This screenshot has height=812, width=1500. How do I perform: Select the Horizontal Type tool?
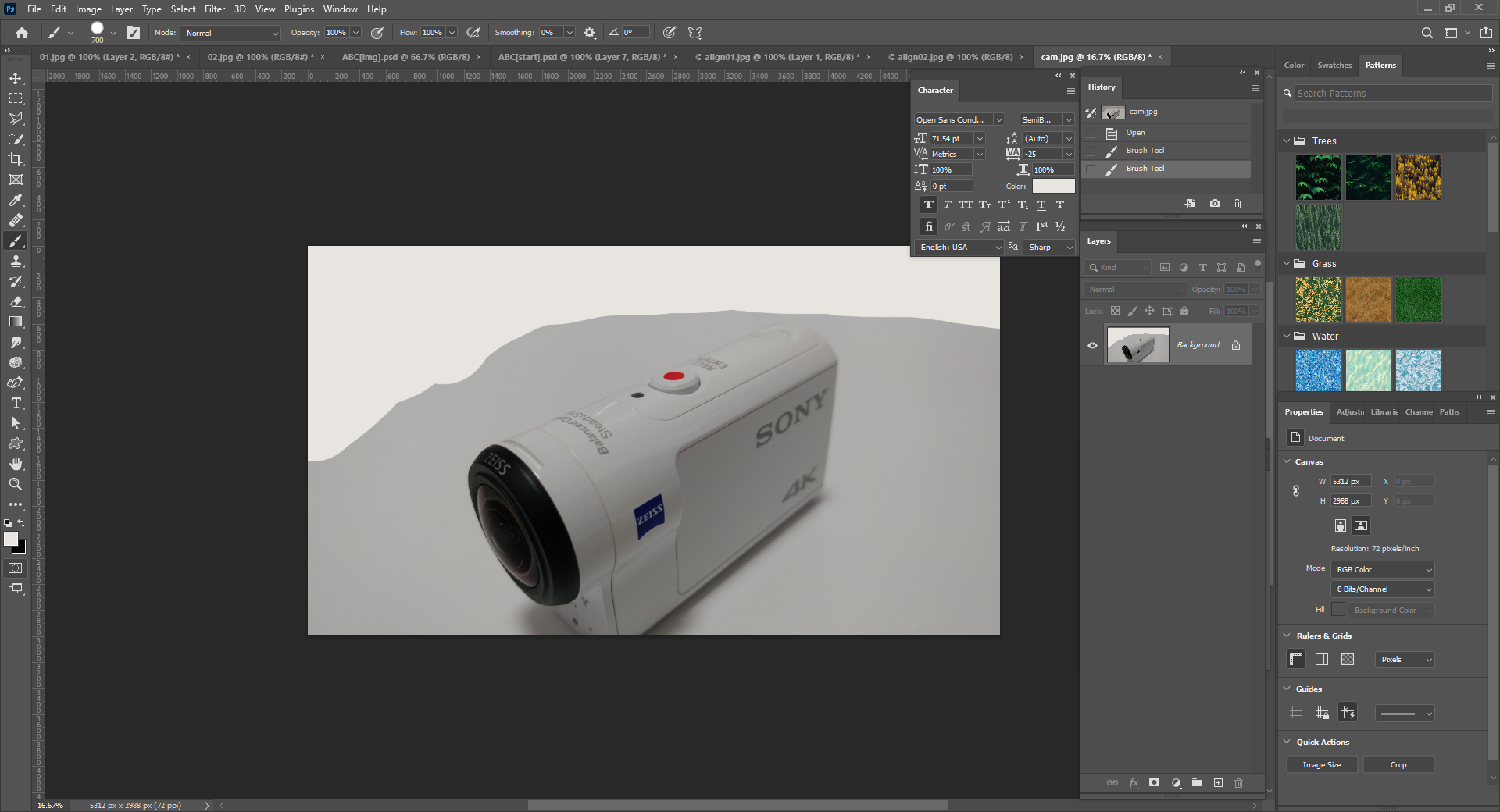[x=16, y=403]
